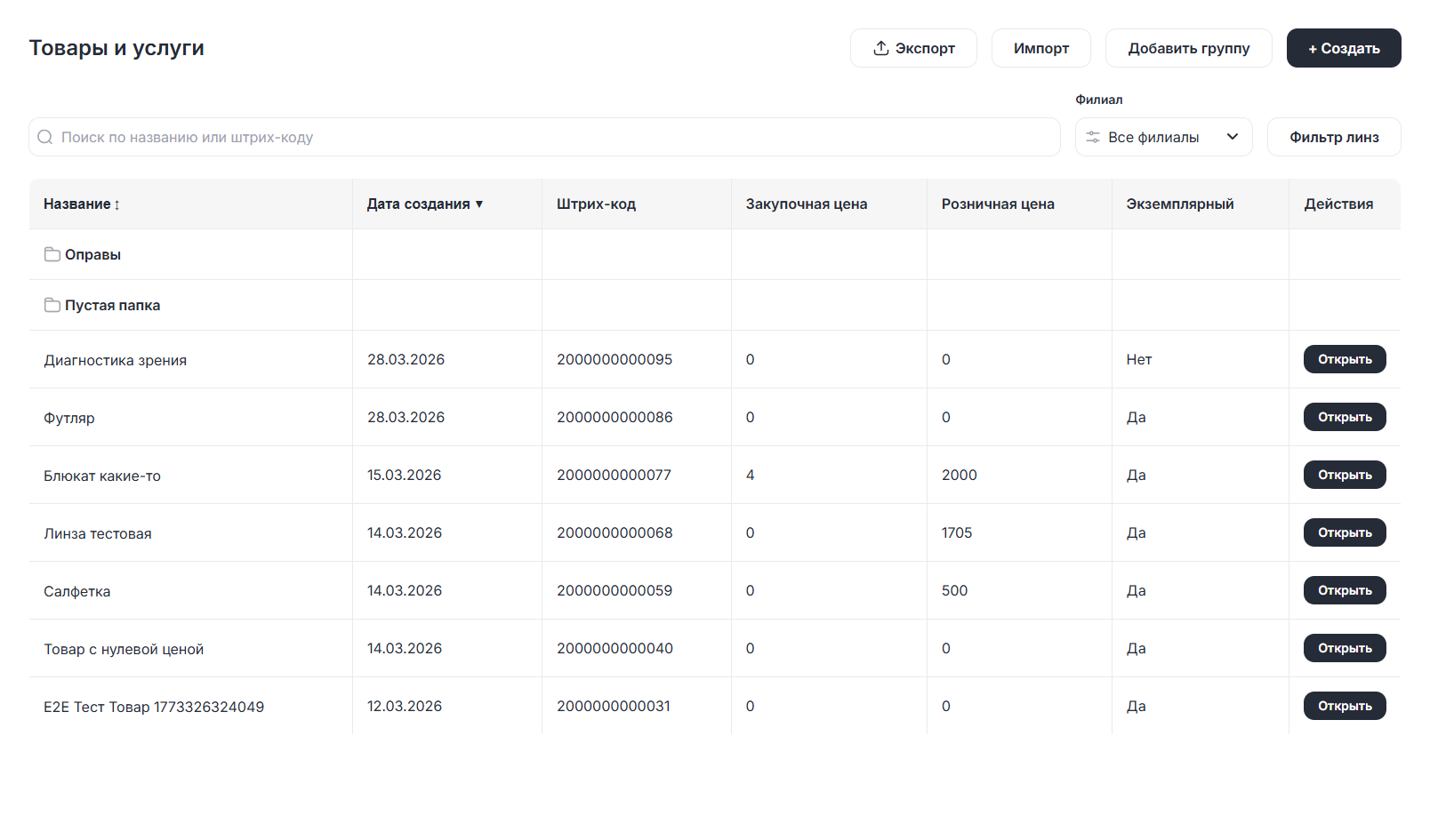Screen dimensions: 1430x840
Task: Expand the Все филиалы dropdown chevron
Action: pyautogui.click(x=1233, y=137)
